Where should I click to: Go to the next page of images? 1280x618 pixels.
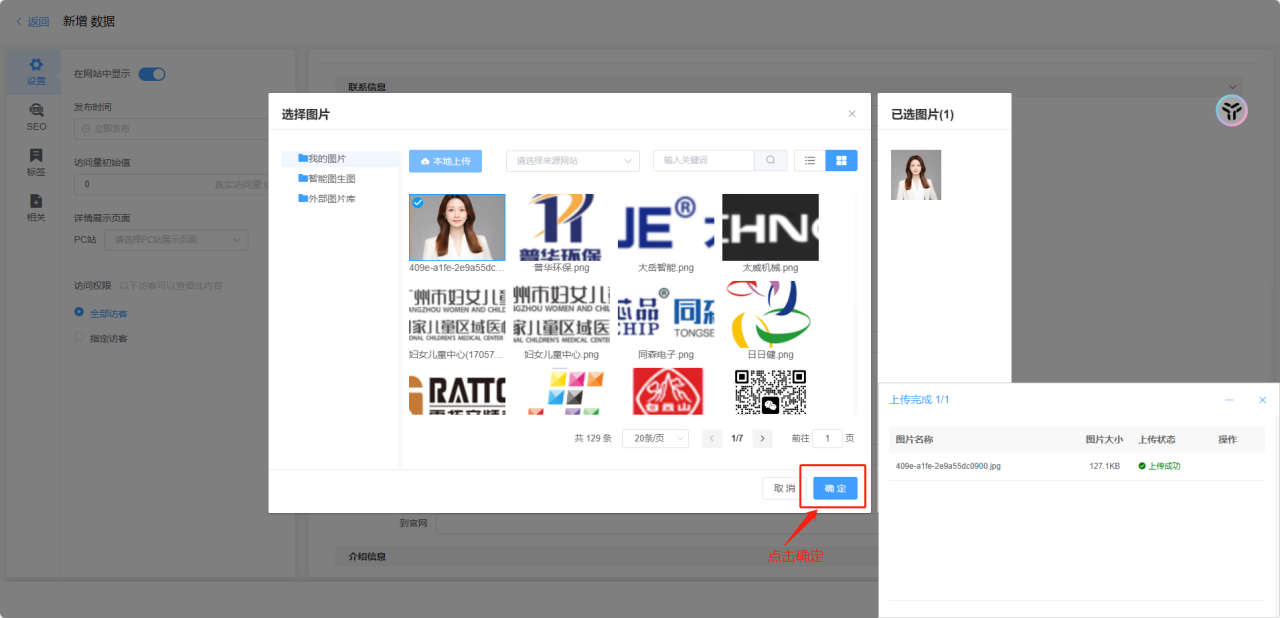[x=762, y=438]
